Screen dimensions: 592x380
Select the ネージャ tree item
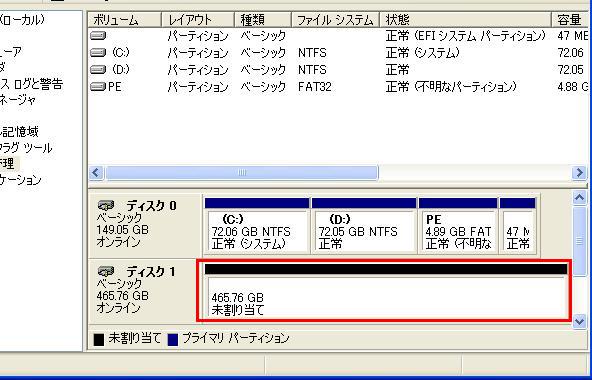pos(18,100)
